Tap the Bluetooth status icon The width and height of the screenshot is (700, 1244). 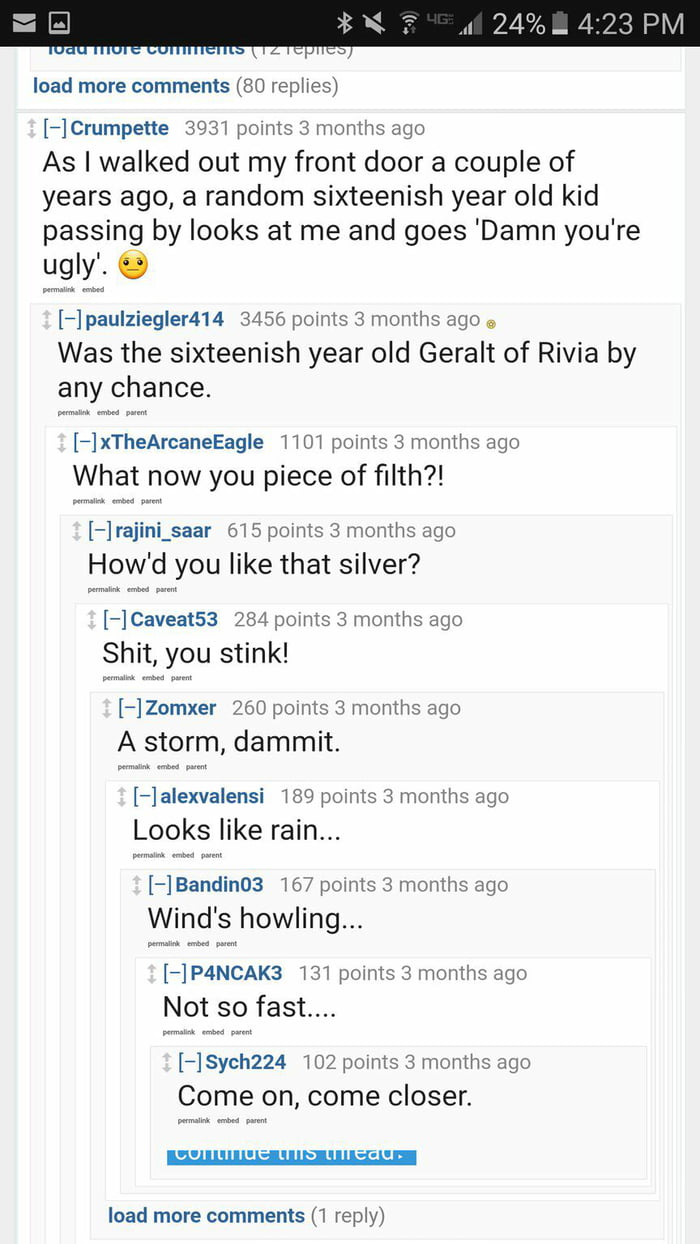(345, 23)
